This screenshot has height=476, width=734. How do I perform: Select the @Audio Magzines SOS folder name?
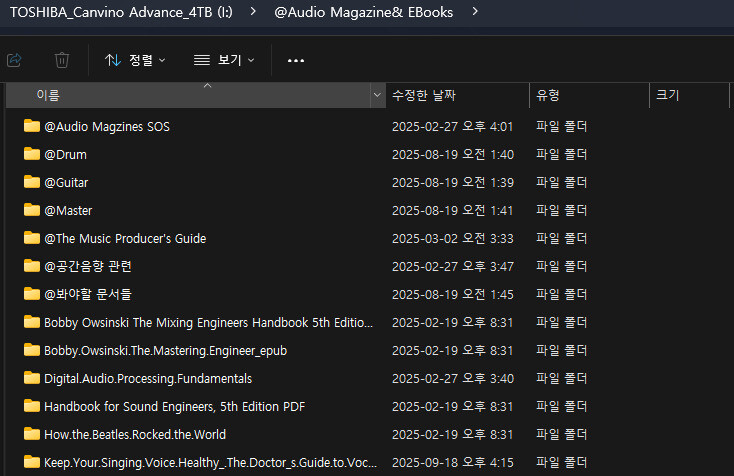pyautogui.click(x=107, y=127)
